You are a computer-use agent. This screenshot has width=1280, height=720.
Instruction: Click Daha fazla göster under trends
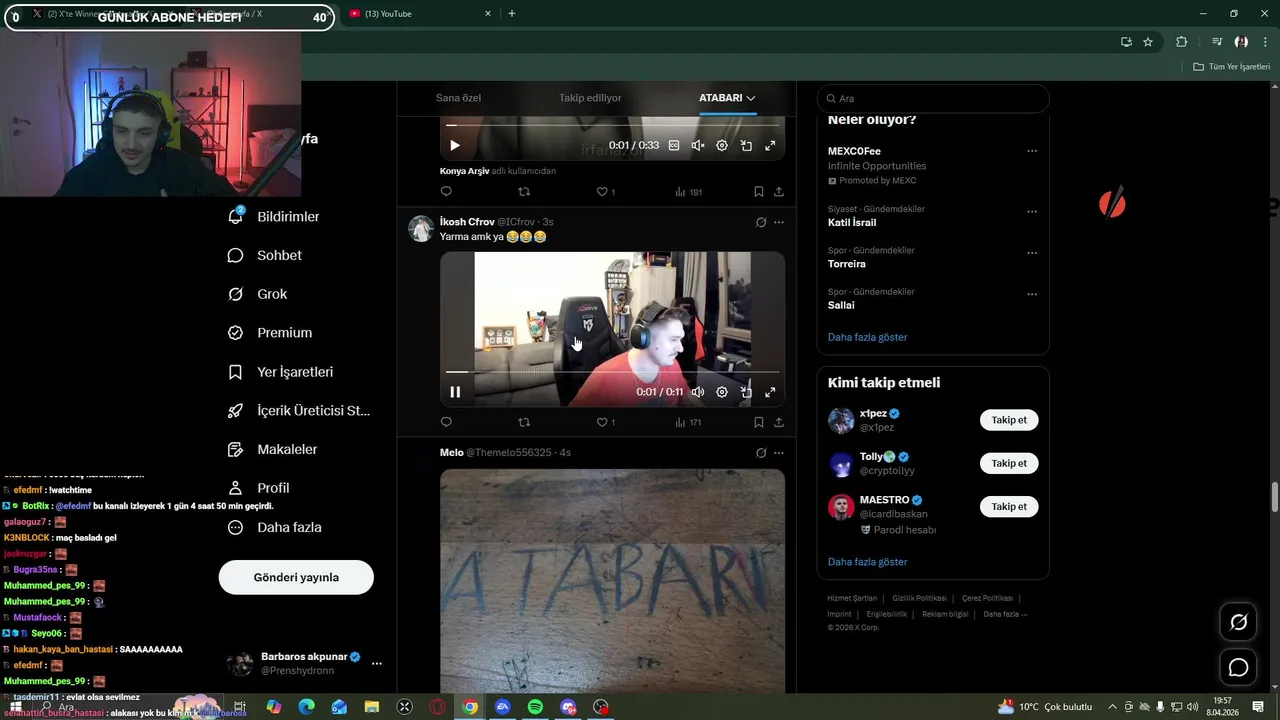(x=867, y=337)
